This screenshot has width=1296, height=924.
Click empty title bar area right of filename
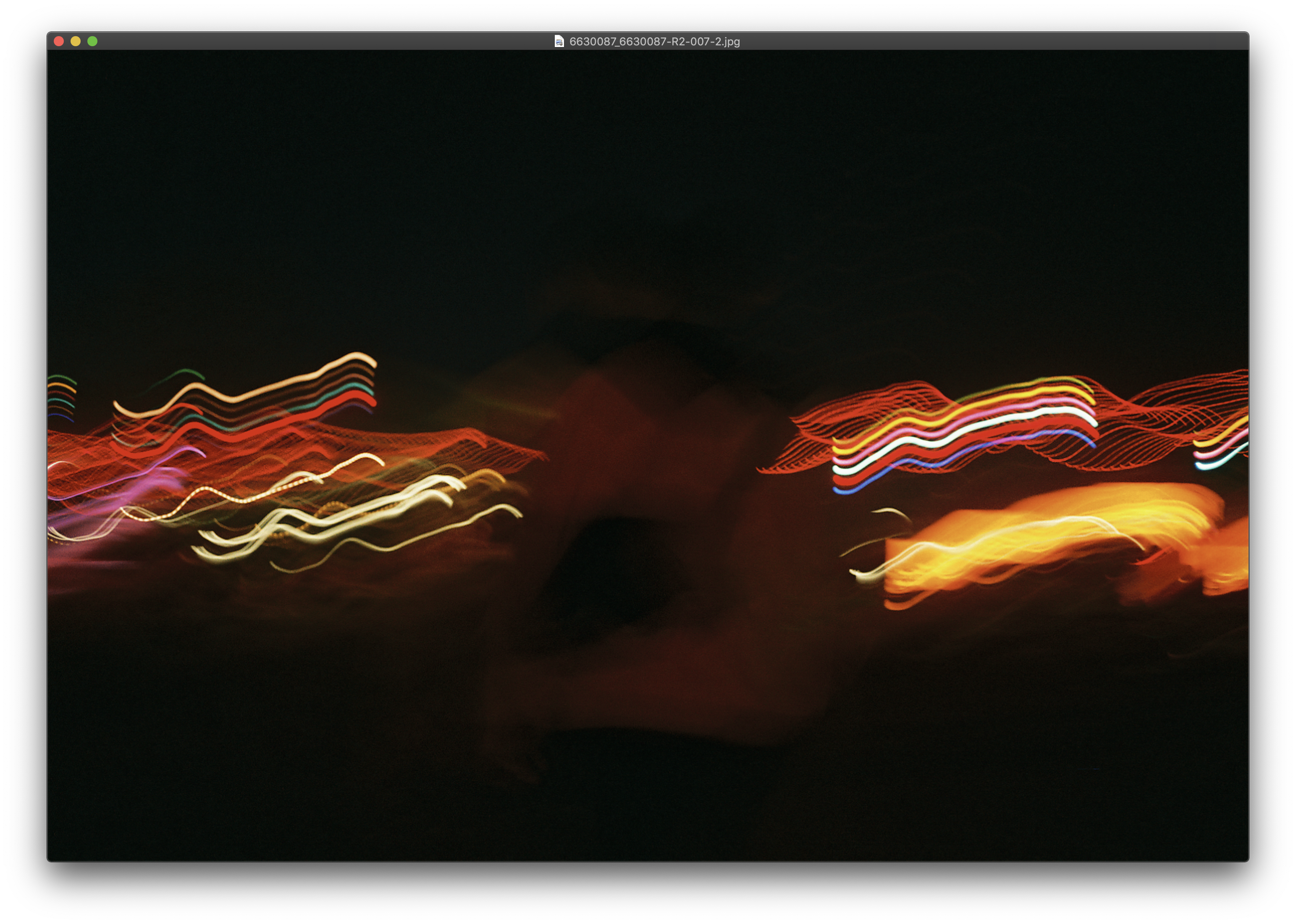[967, 41]
